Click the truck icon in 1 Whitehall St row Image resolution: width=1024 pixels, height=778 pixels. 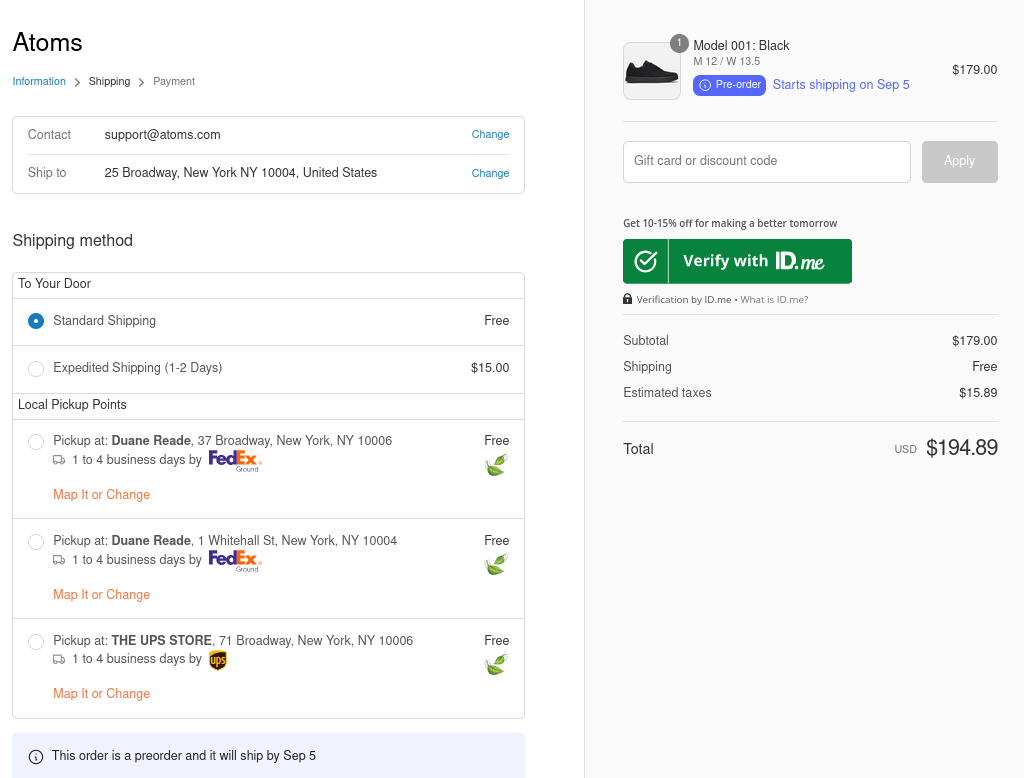(x=59, y=560)
